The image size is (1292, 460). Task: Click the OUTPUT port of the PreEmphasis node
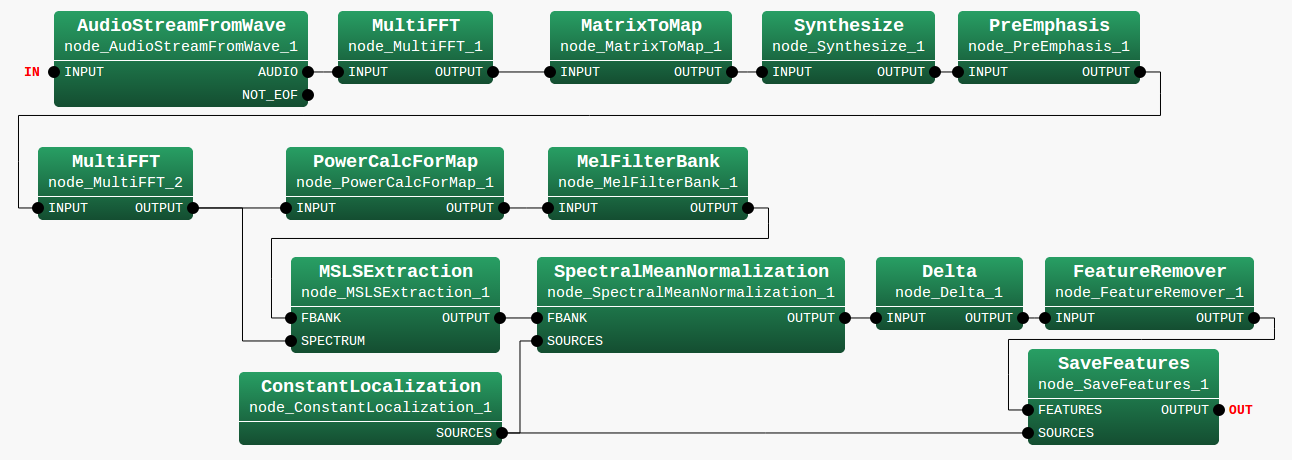coord(1140,72)
